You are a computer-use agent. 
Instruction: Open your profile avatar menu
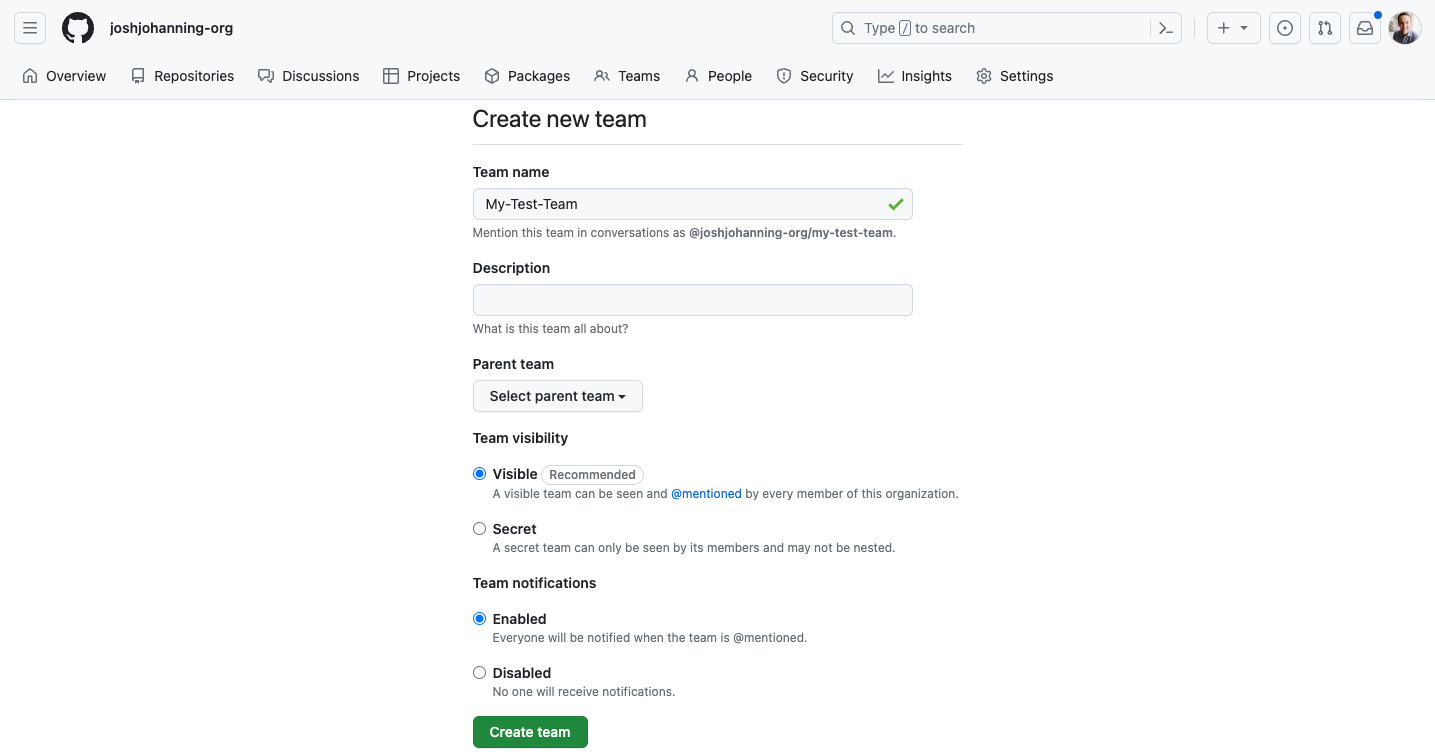pyautogui.click(x=1404, y=28)
